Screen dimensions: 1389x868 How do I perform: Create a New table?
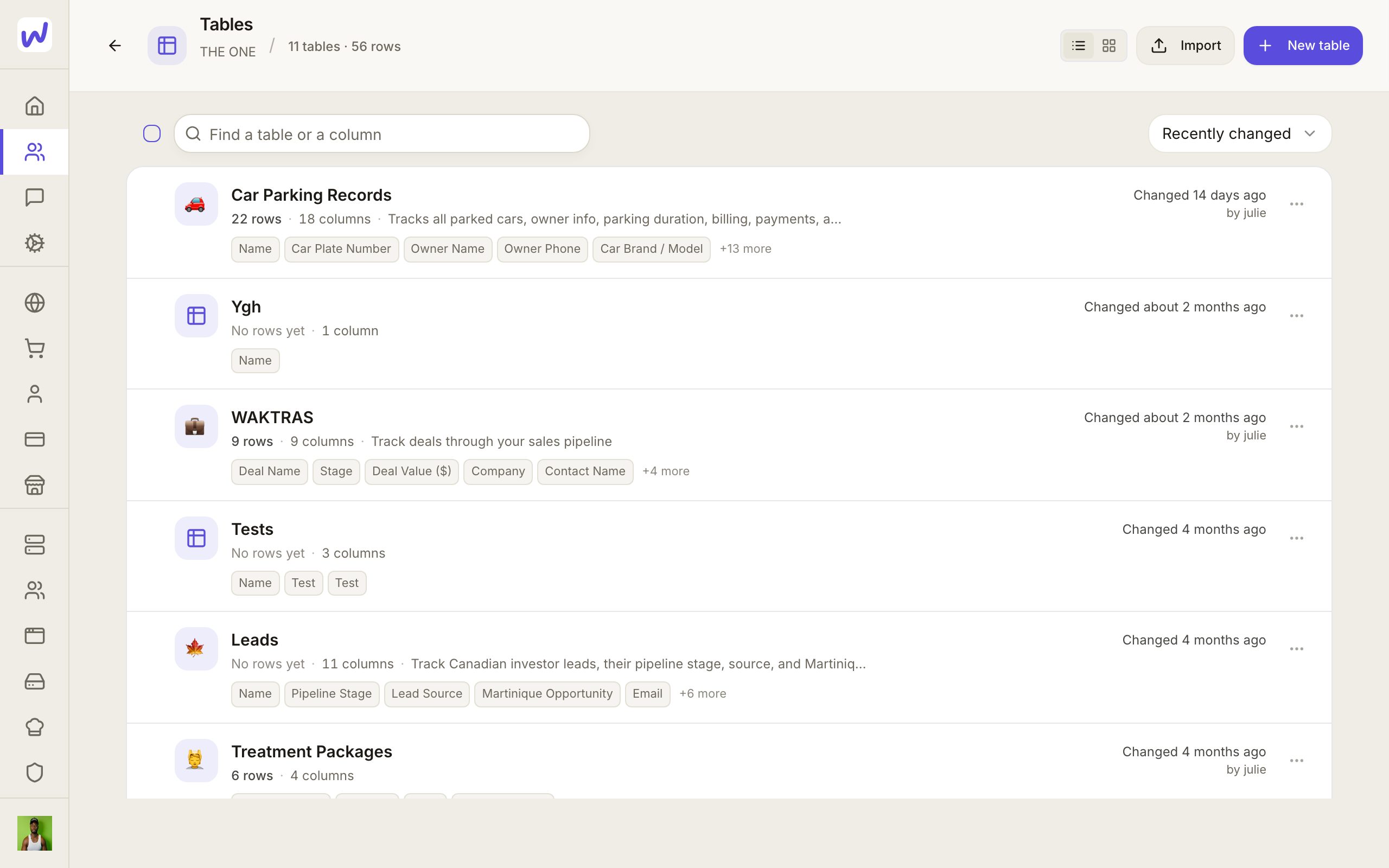1303,46
